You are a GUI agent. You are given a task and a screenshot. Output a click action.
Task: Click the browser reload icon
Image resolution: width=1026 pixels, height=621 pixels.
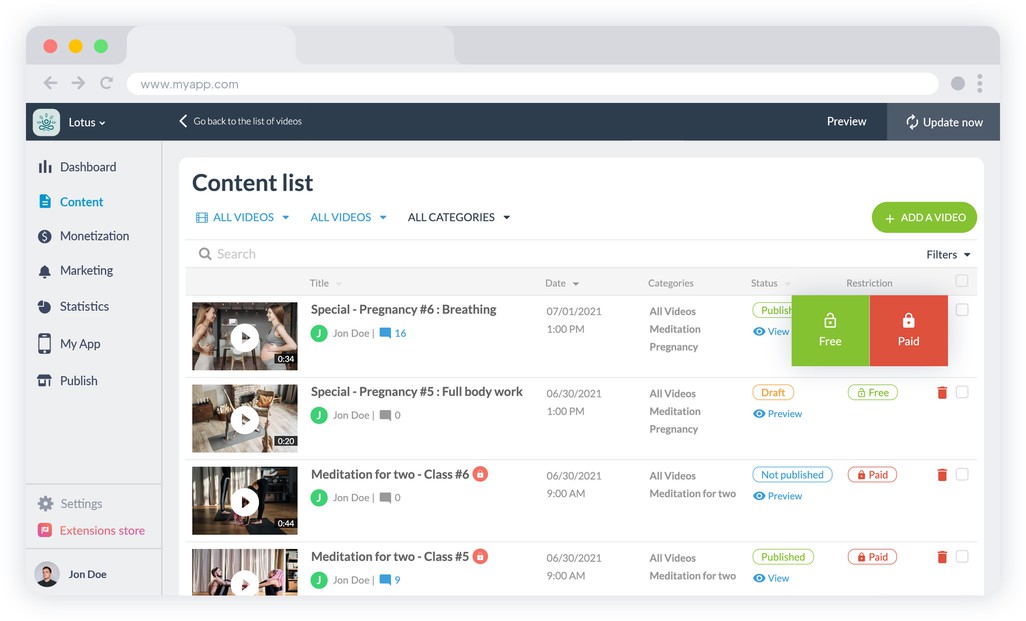(x=107, y=84)
